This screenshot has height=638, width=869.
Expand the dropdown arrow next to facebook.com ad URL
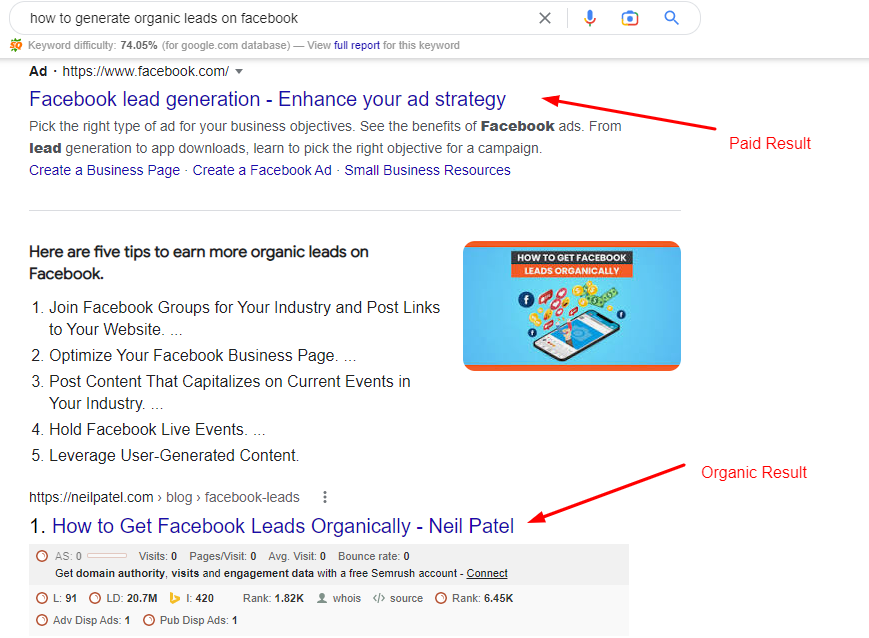tap(239, 71)
